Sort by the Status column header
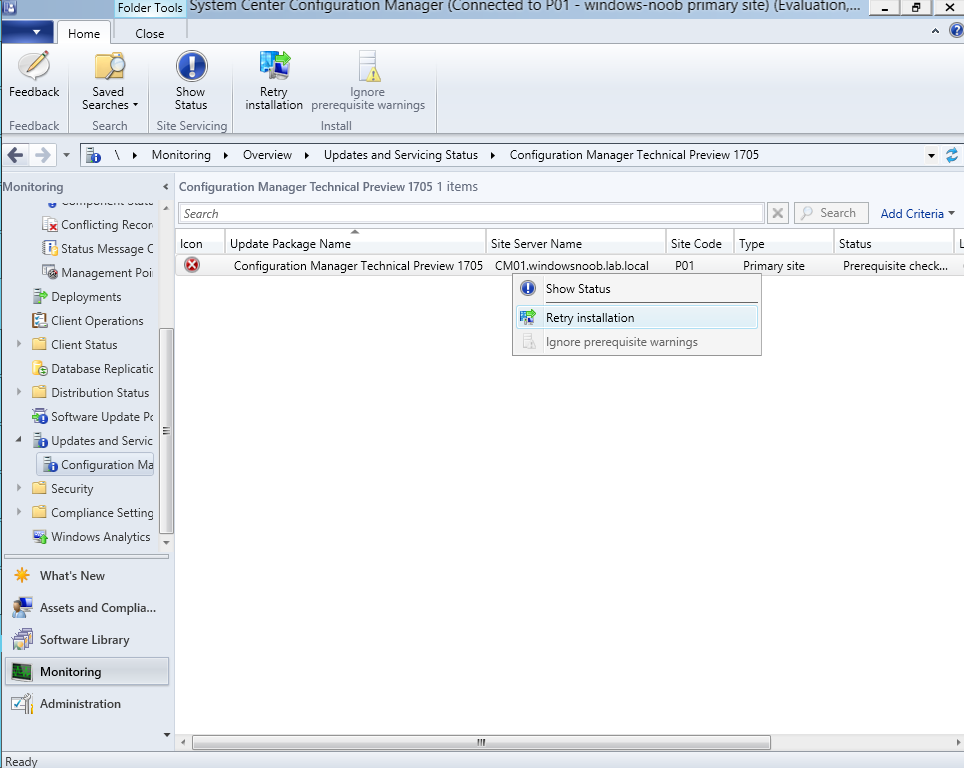964x768 pixels. point(893,243)
